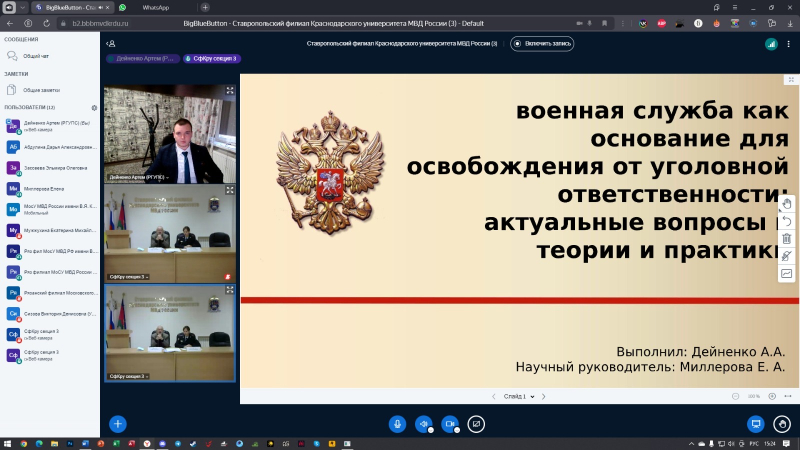
Task: Open browser hamburger menu
Action: pos(735,8)
